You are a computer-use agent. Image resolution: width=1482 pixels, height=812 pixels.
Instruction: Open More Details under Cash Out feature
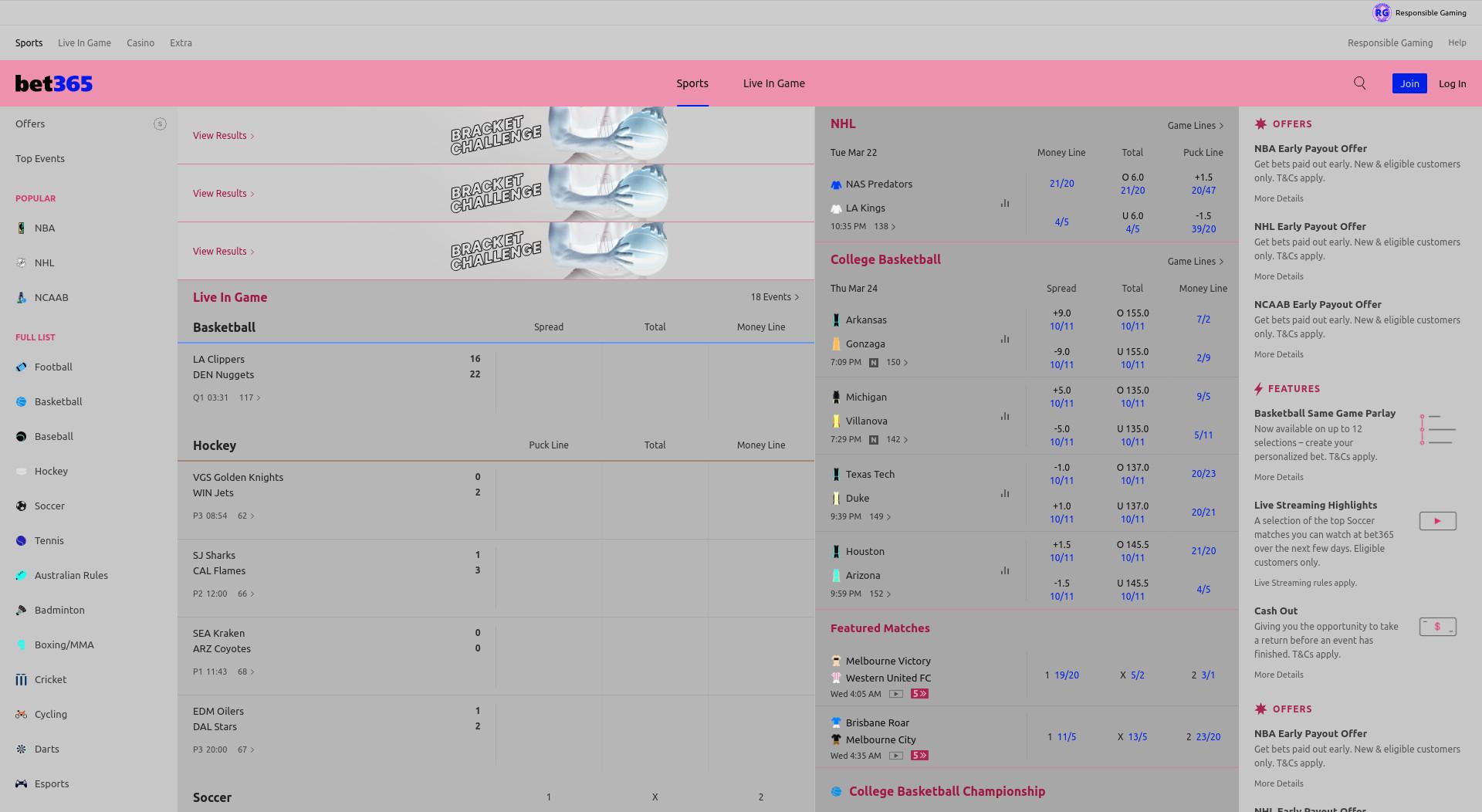pyautogui.click(x=1278, y=675)
